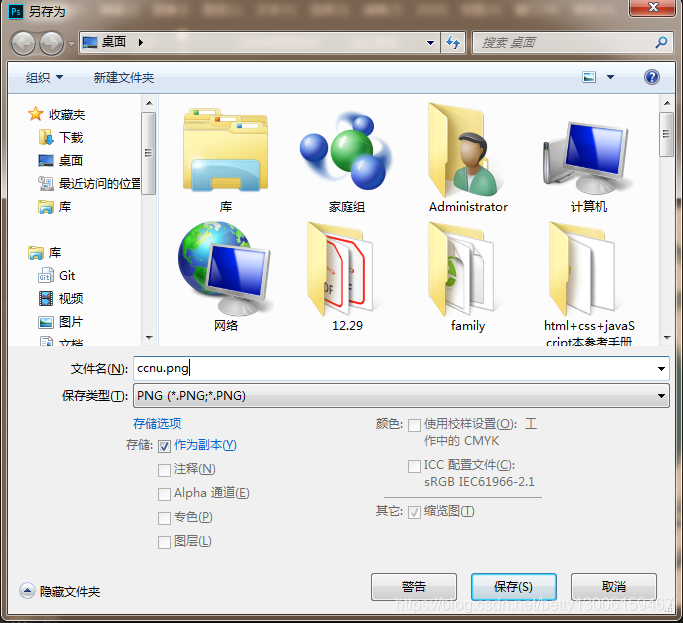Click the Back navigation arrow
683x623 pixels.
point(23,43)
